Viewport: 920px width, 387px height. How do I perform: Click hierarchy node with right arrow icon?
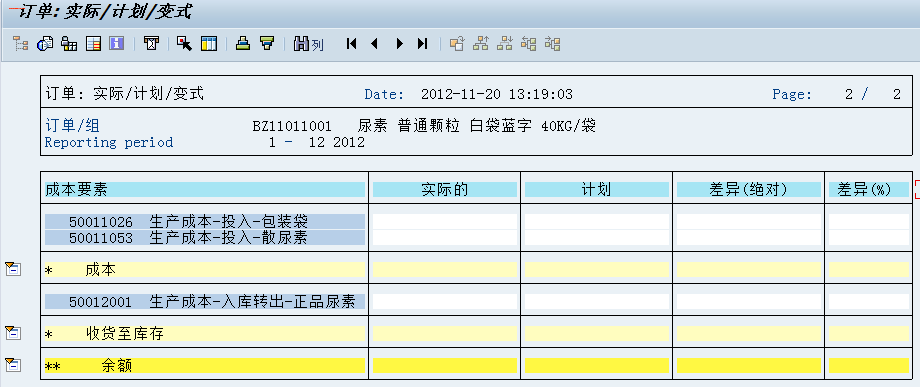point(552,44)
